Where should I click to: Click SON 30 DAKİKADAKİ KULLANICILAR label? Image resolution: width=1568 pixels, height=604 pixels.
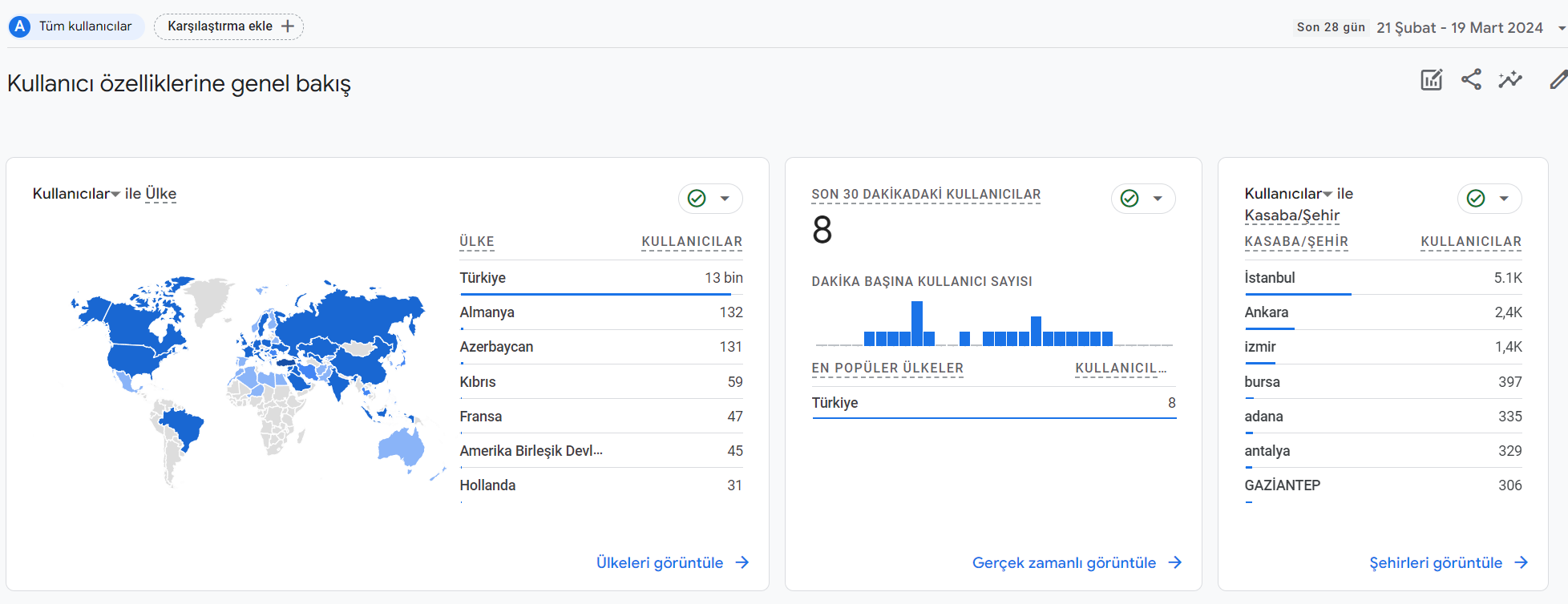926,195
